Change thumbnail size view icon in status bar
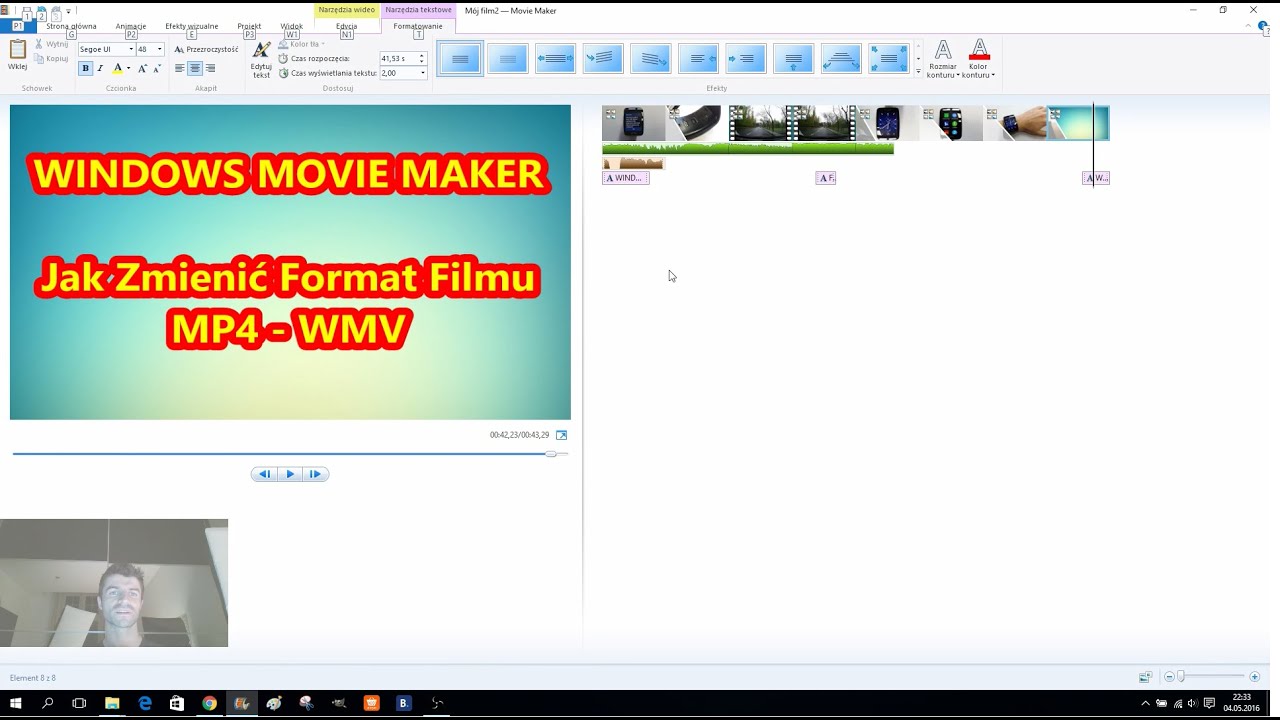Screen dimensions: 1280x720 (1145, 677)
